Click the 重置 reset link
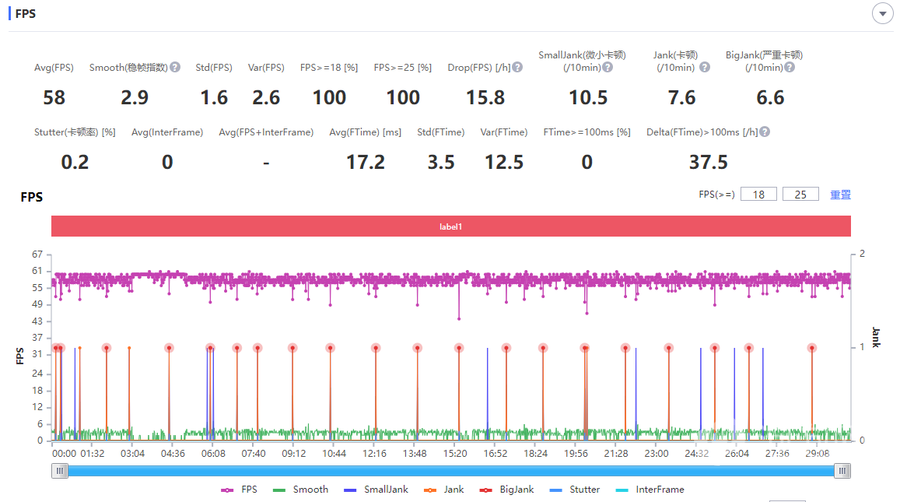The image size is (900, 502). click(x=840, y=195)
